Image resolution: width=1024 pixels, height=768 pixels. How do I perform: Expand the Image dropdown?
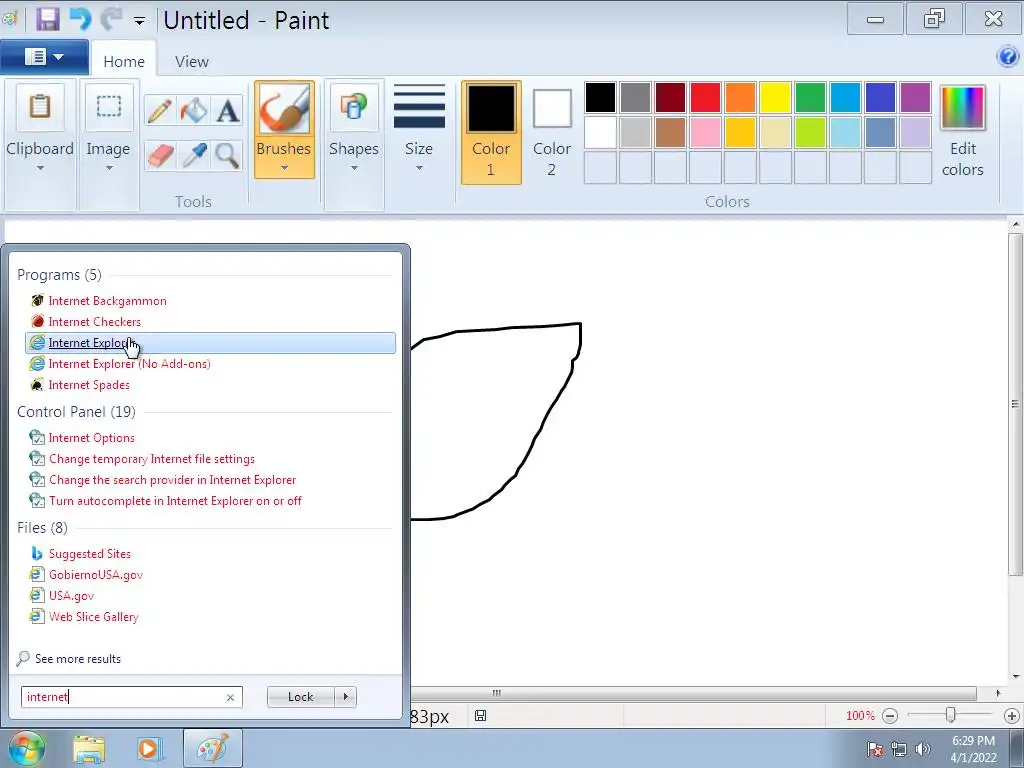[109, 168]
